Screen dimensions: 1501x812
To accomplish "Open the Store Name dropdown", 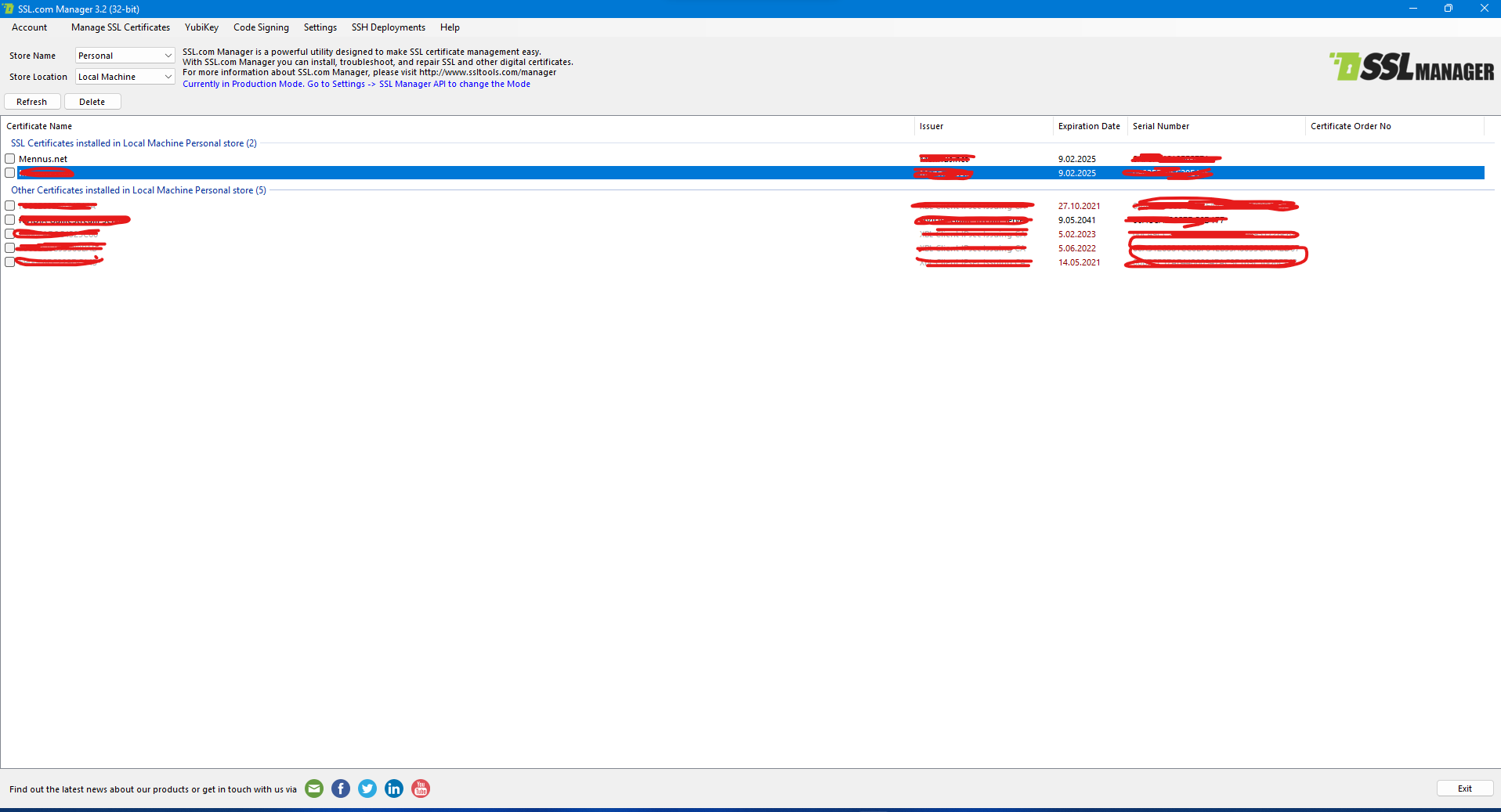I will click(x=125, y=56).
